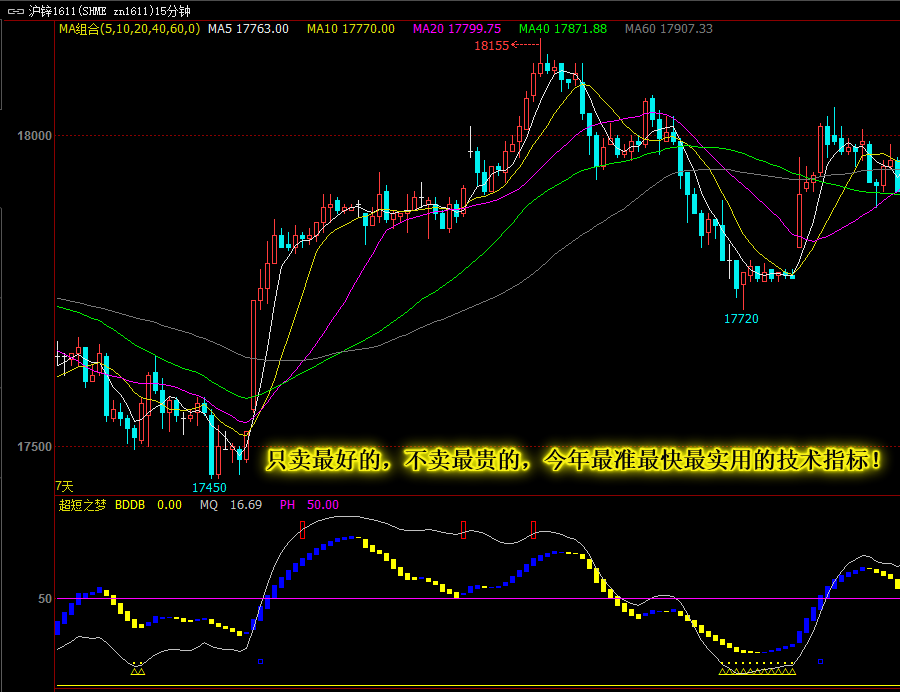Screen dimensions: 900x692
Task: Click the MA10 17770.00 value
Action: pos(351,29)
